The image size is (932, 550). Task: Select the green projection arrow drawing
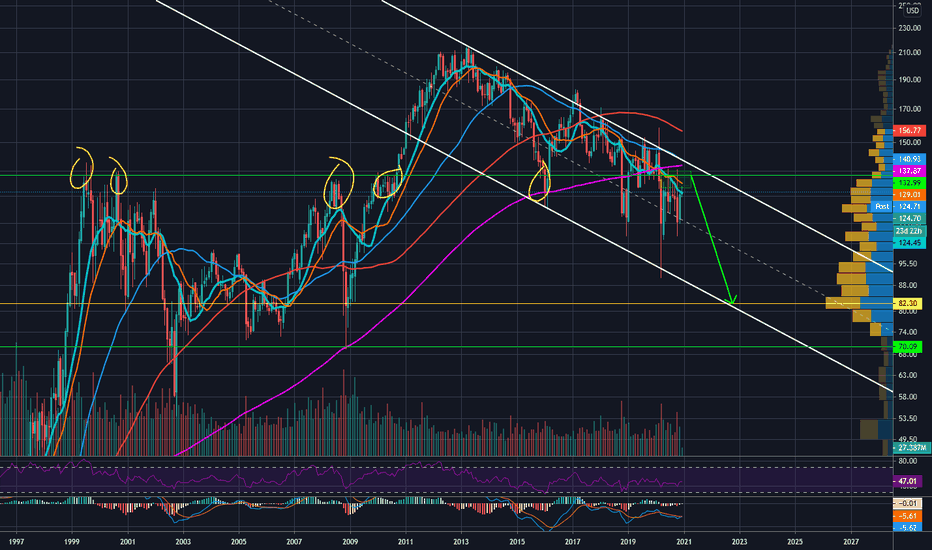point(713,238)
